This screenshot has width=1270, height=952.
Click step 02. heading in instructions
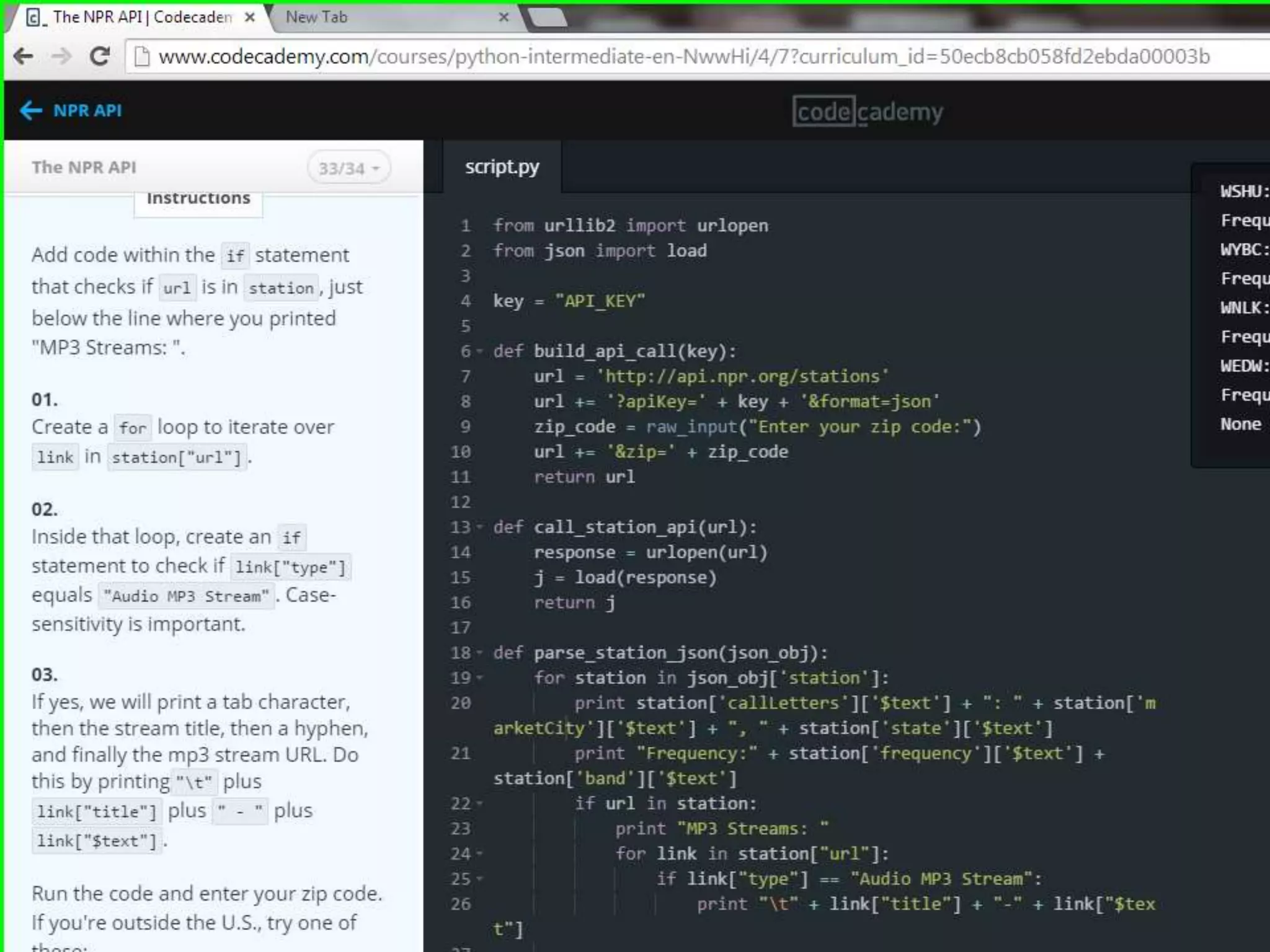pos(45,509)
